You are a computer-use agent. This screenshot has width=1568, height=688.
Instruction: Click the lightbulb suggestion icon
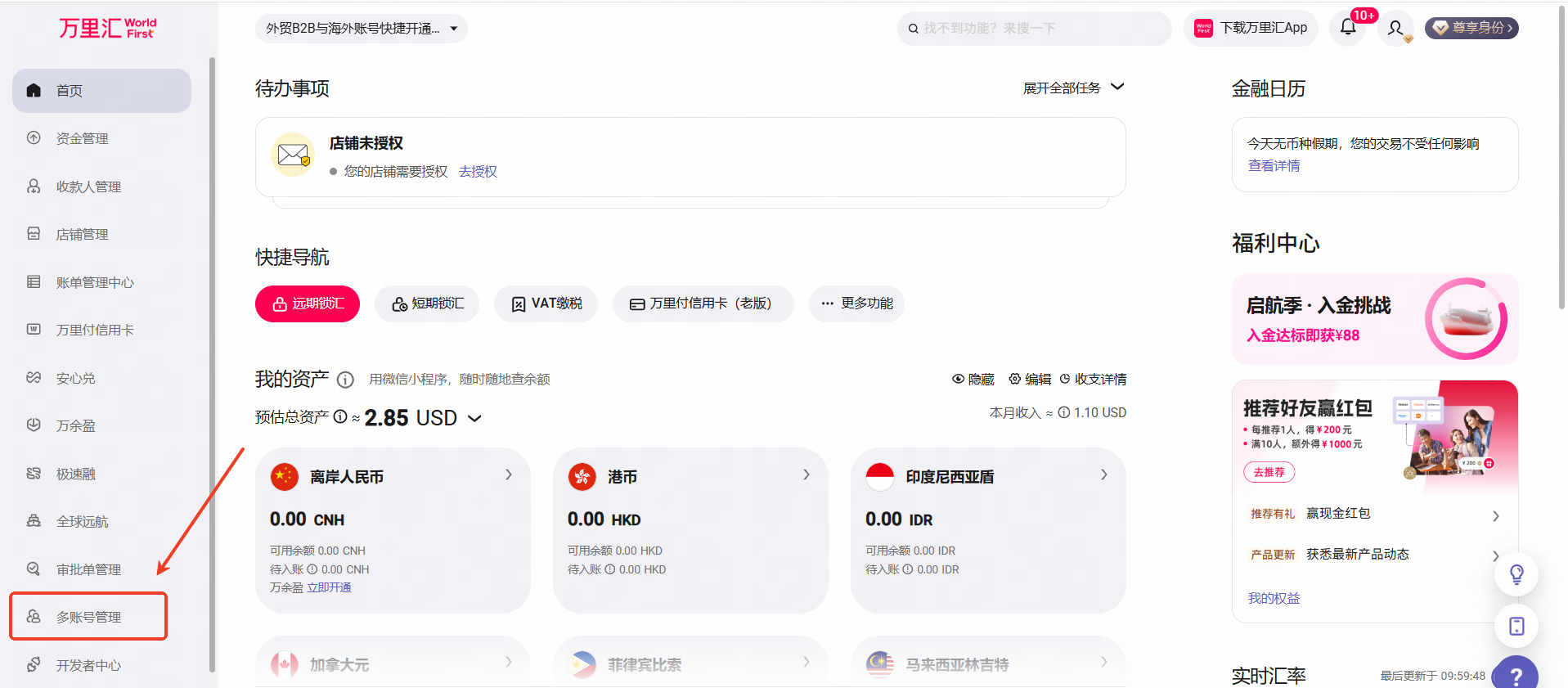point(1516,574)
